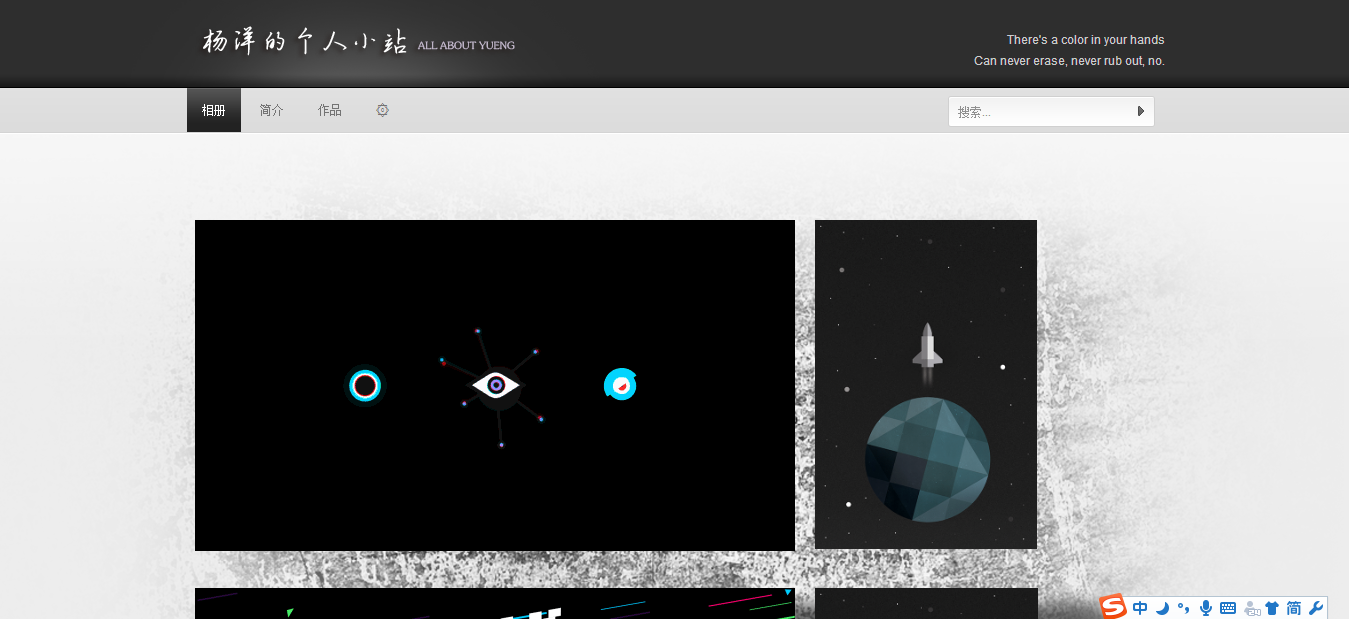Open the rocket and planet artwork thumbnail
Viewport: 1349px width, 619px height.
[926, 384]
